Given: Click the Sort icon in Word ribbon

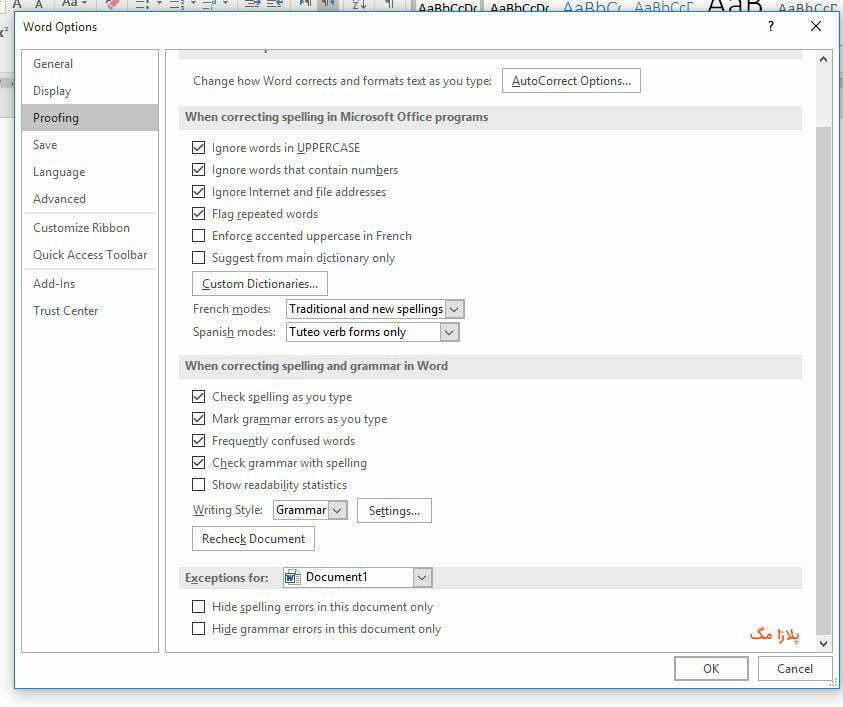Looking at the screenshot, I should [x=359, y=4].
